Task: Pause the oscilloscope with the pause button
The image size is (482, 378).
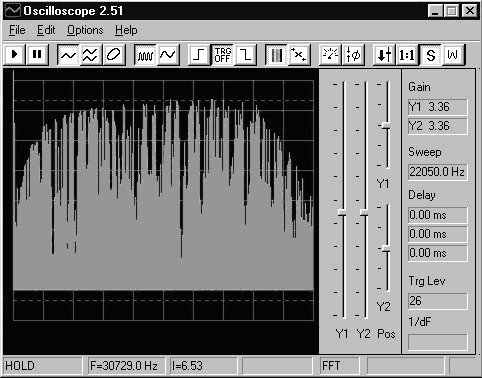Action: [37, 55]
